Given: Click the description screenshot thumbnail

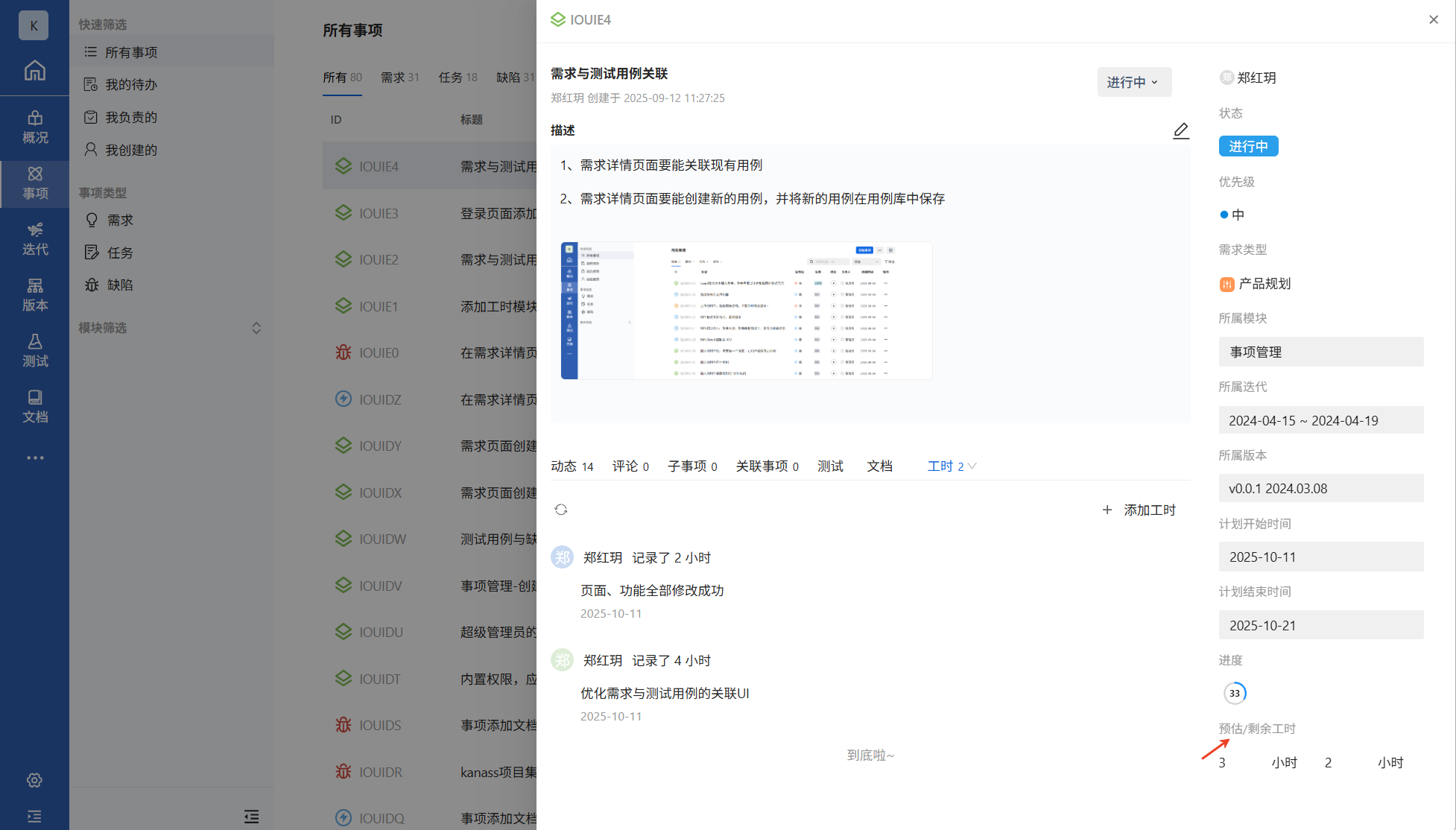Looking at the screenshot, I should [x=746, y=311].
